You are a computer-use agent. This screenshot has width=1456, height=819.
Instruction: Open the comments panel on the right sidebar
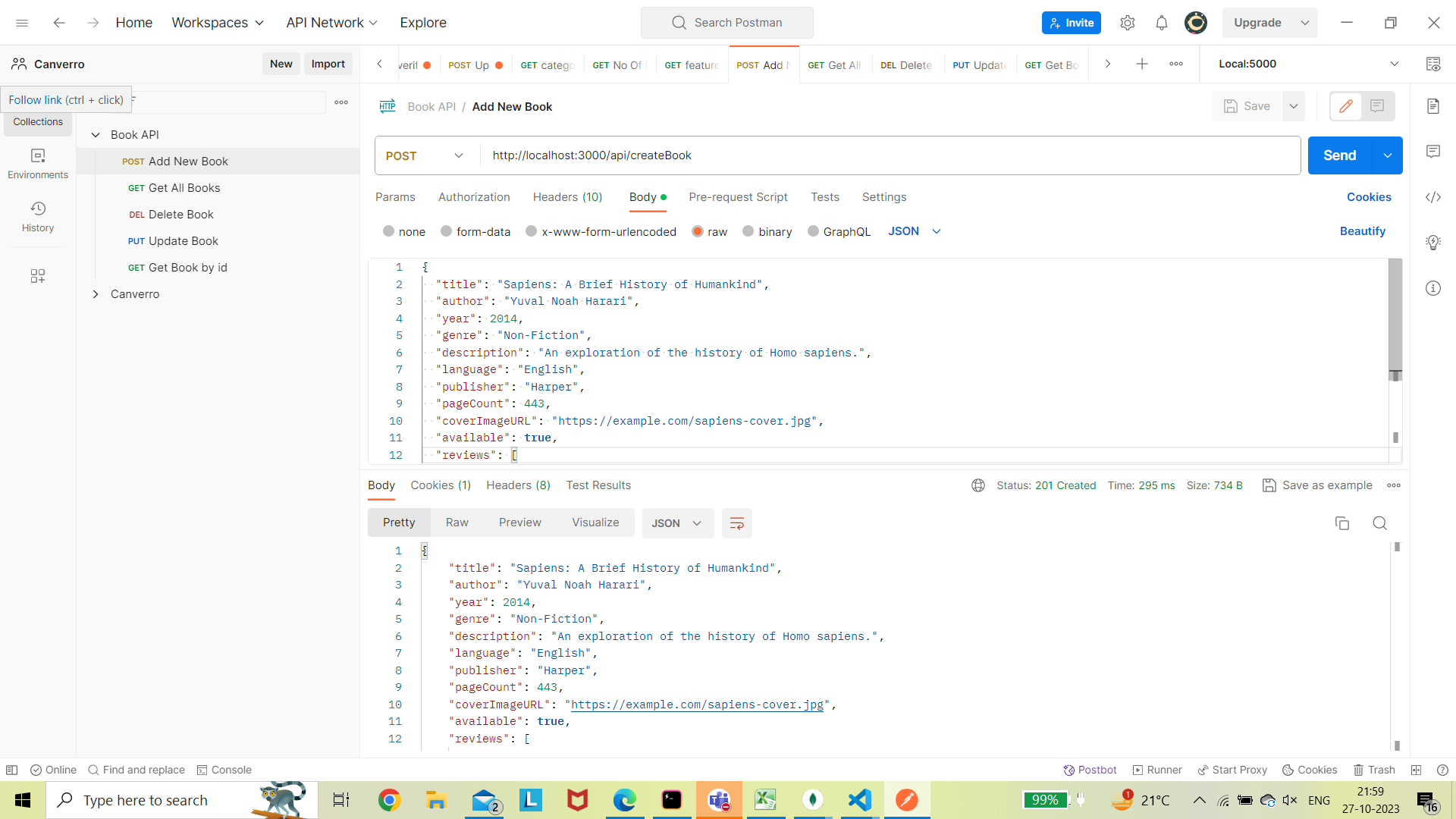(1433, 152)
